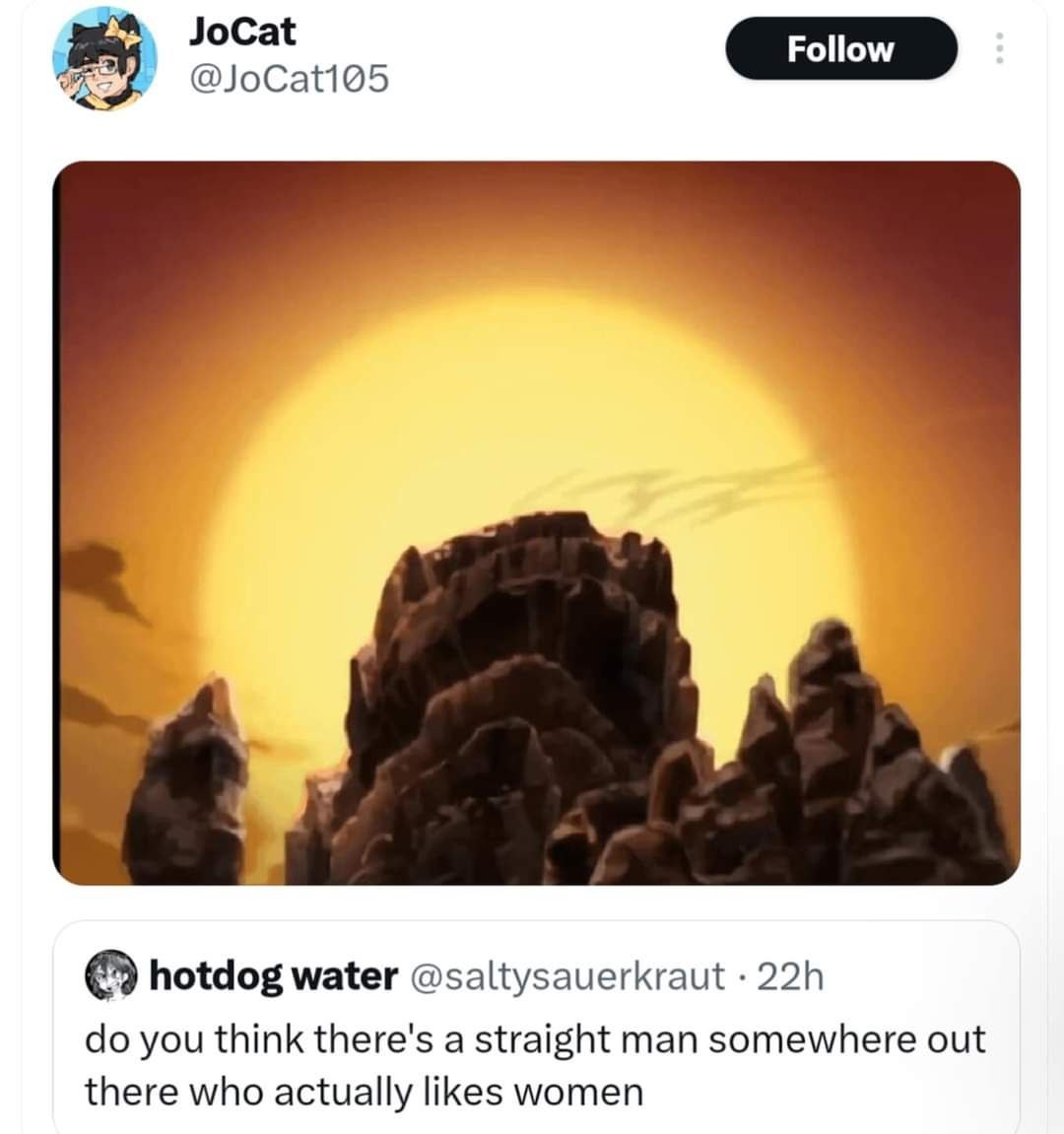Click the yellow bow on JoCat's avatar
This screenshot has width=1064, height=1134.
pos(123,33)
